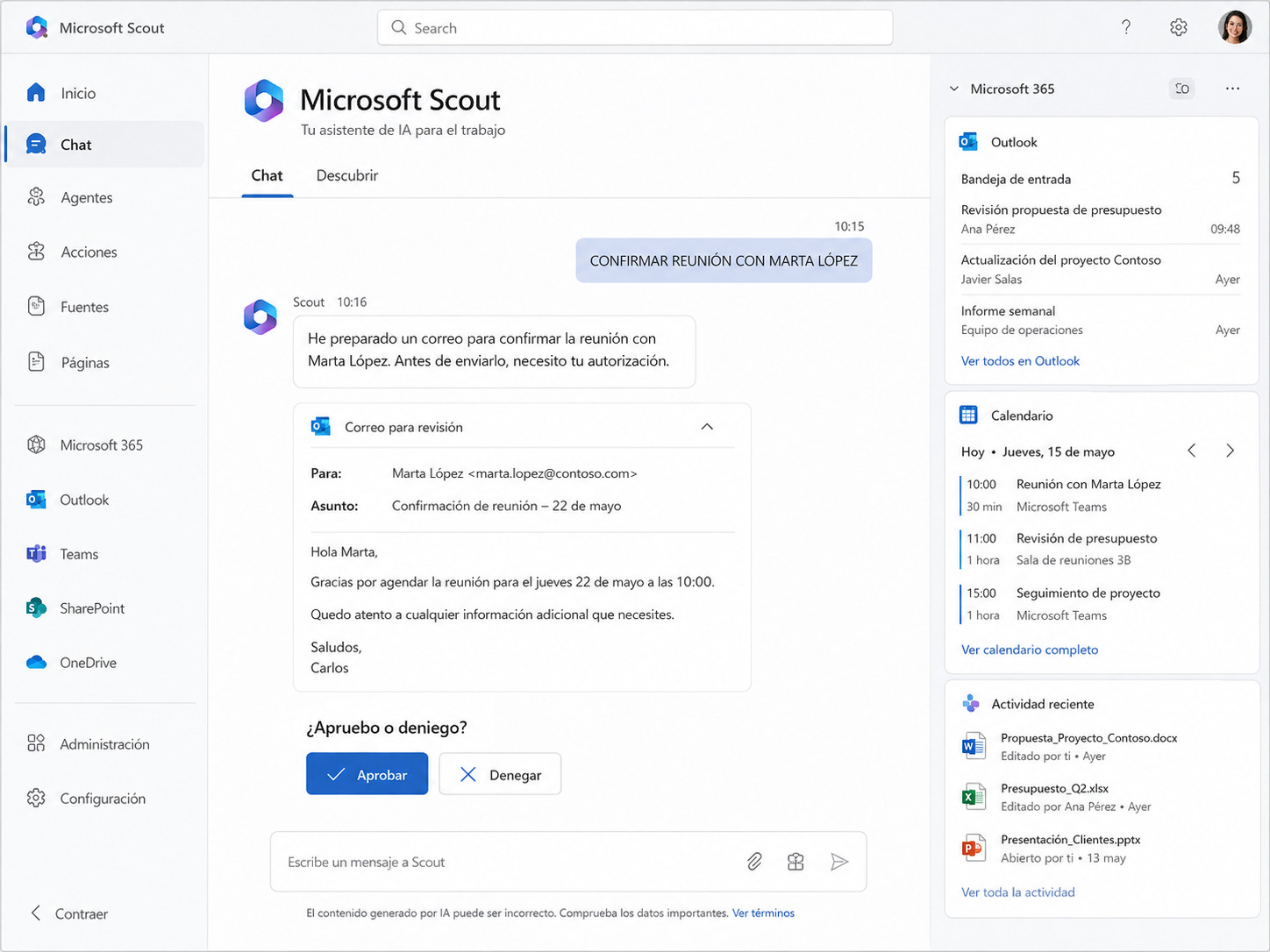Open the Informe semanal email
This screenshot has width=1270, height=952.
1101,320
